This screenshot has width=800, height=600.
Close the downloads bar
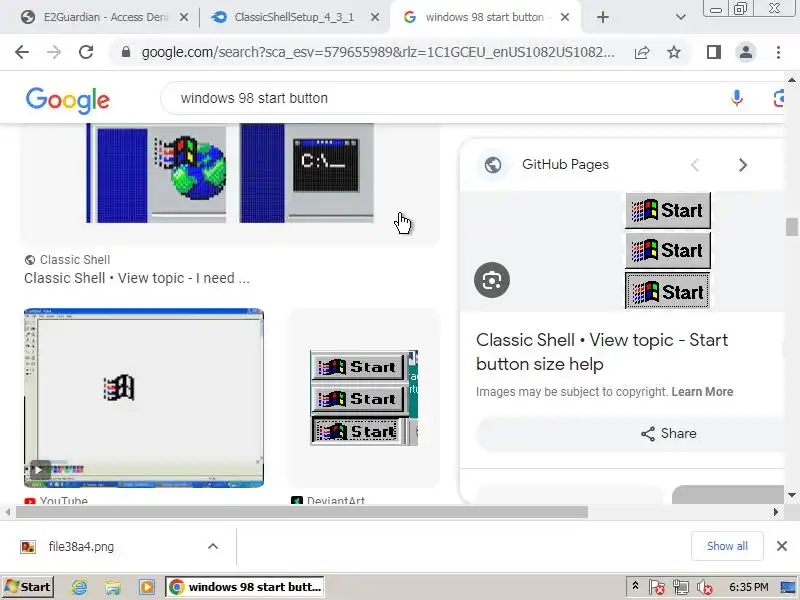point(782,546)
